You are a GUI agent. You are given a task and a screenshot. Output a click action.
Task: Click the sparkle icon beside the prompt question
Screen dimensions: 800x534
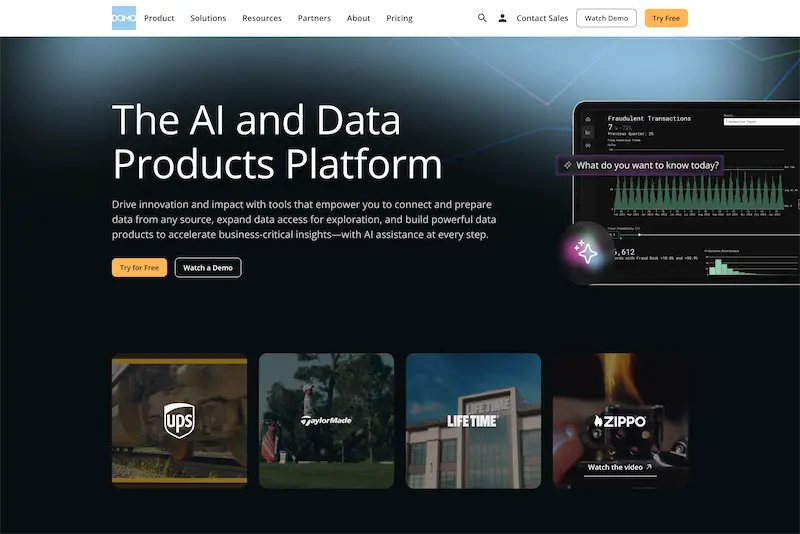pyautogui.click(x=567, y=165)
